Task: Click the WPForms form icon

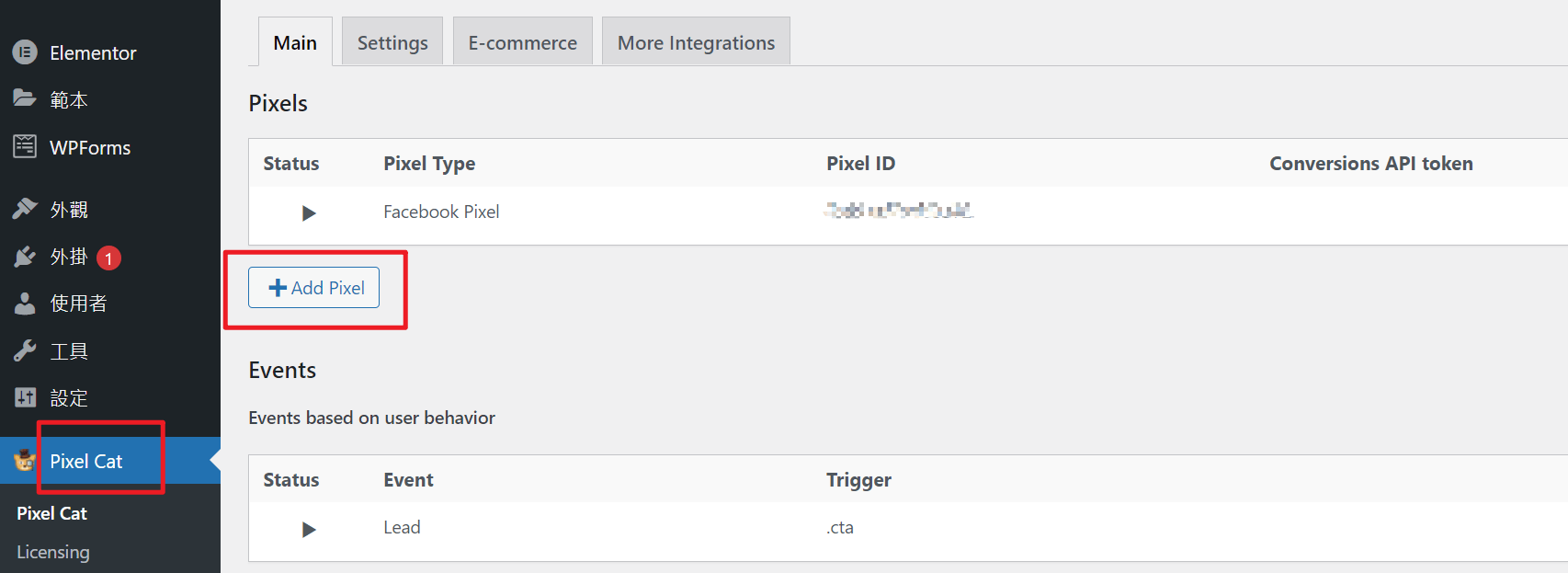Action: [25, 146]
